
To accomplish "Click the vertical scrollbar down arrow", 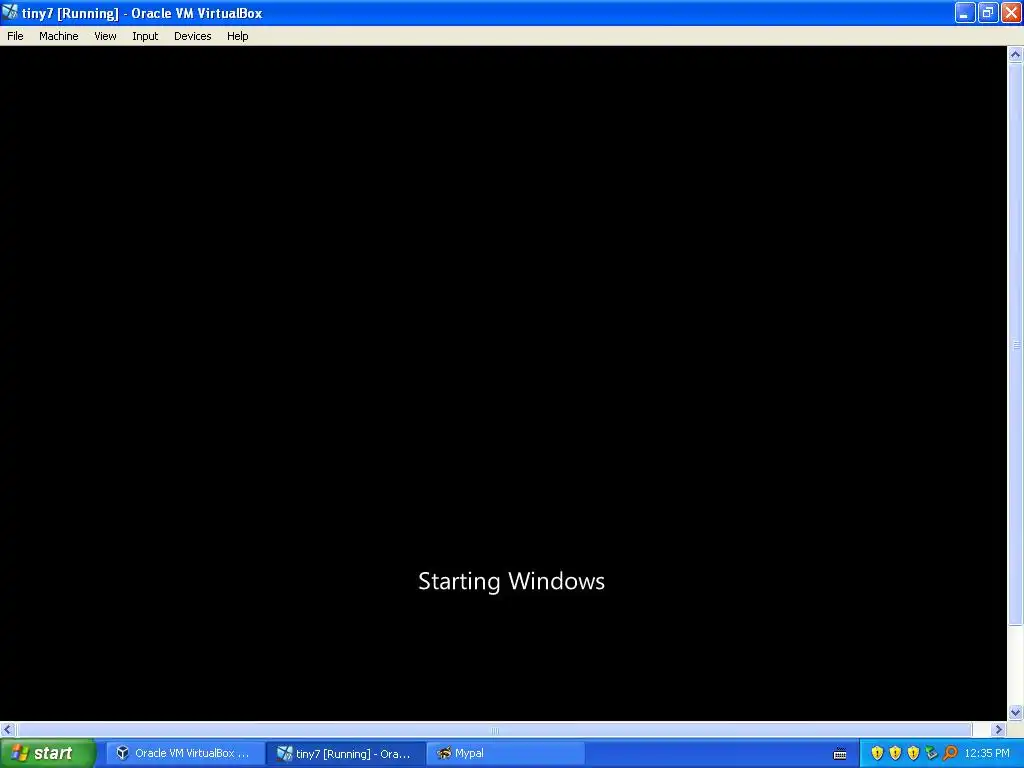I will point(1015,712).
